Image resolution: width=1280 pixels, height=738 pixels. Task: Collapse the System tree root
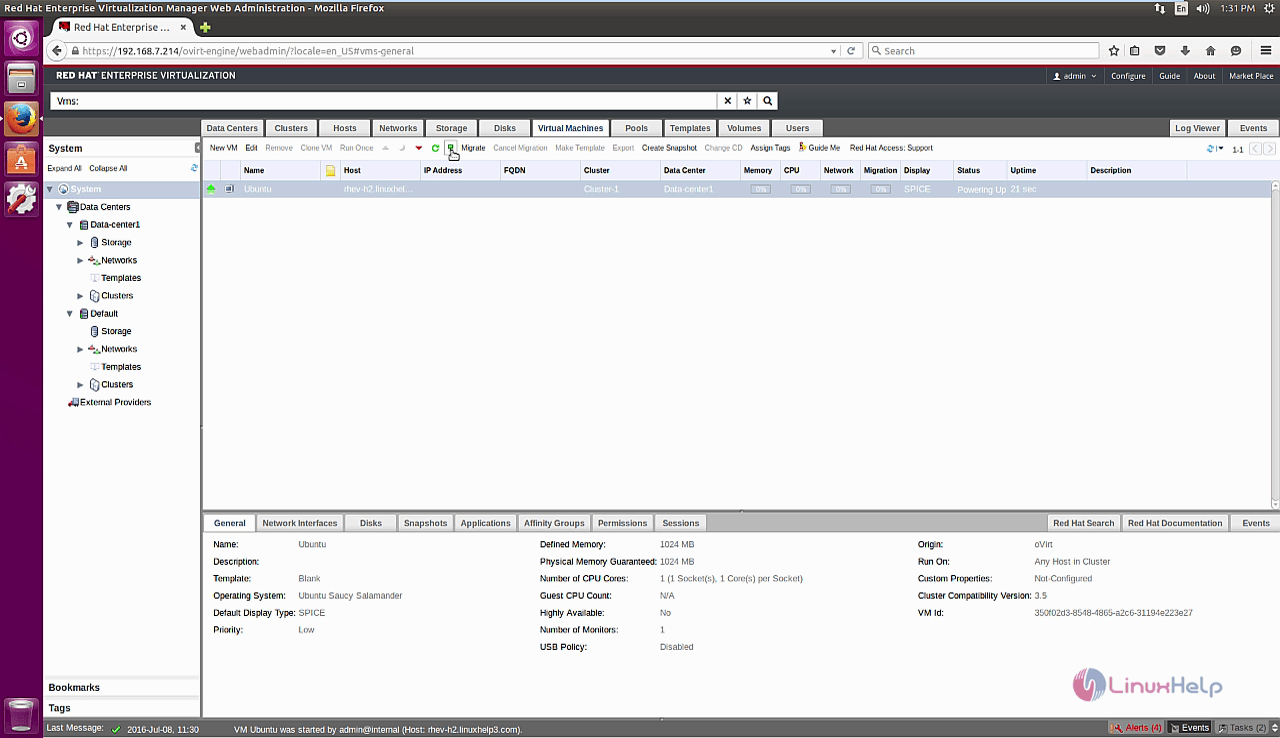(50, 189)
